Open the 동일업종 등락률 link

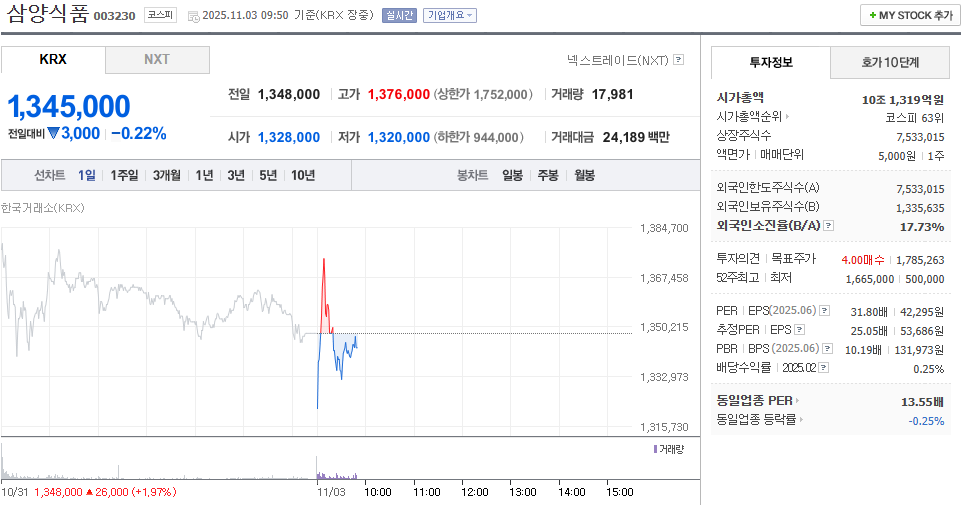click(760, 420)
